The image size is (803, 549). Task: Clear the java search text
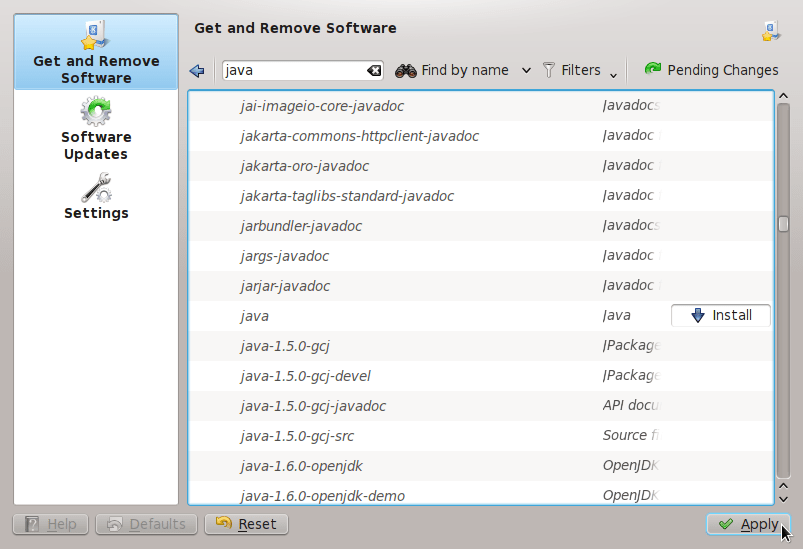point(374,71)
